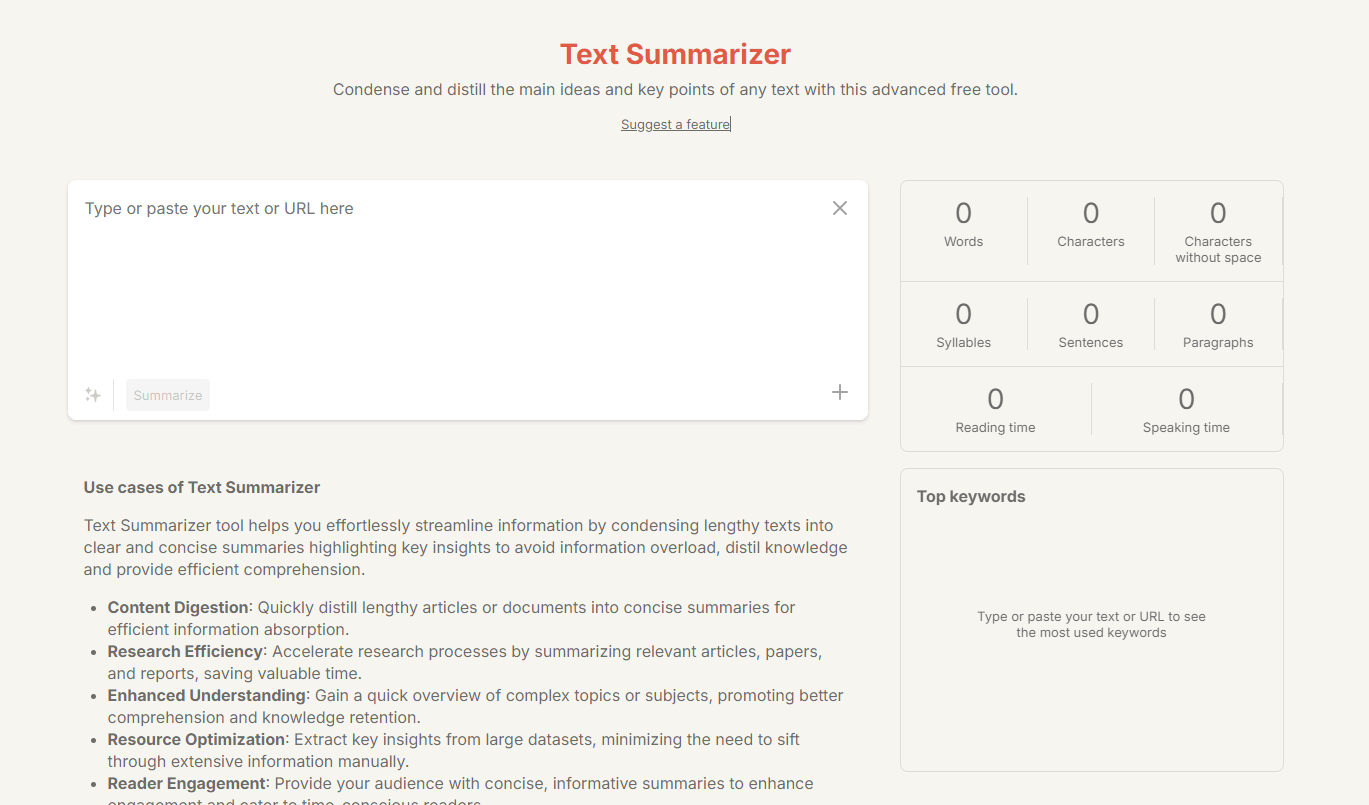Click the Top keywords panel heading
The width and height of the screenshot is (1369, 805).
pos(971,497)
